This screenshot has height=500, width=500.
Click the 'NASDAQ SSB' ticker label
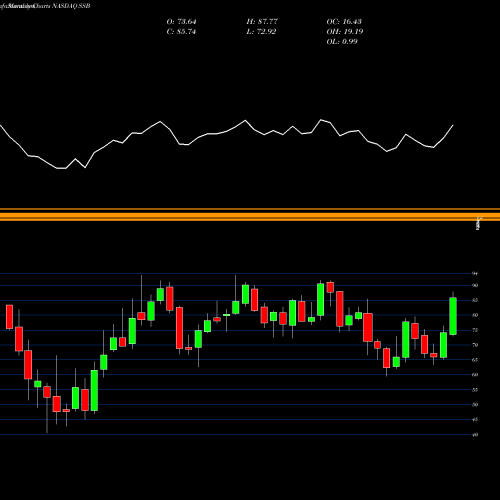coord(70,6)
